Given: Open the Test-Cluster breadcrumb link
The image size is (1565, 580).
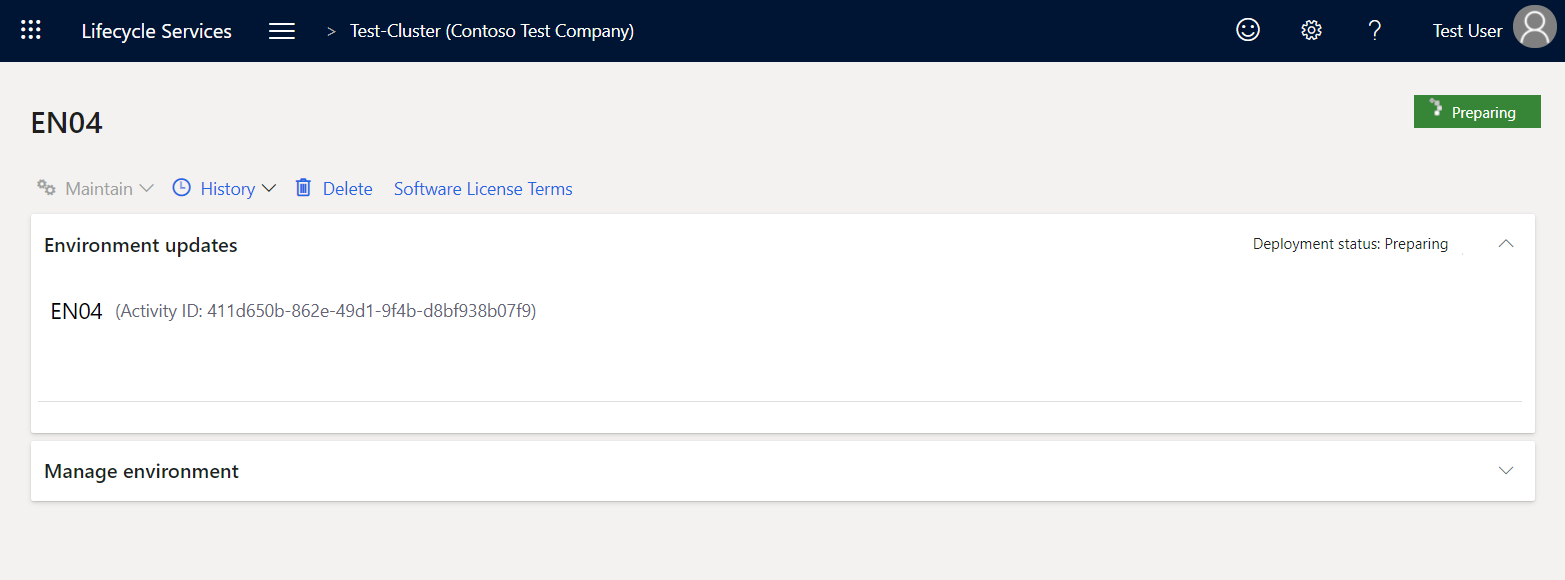Looking at the screenshot, I should (491, 31).
